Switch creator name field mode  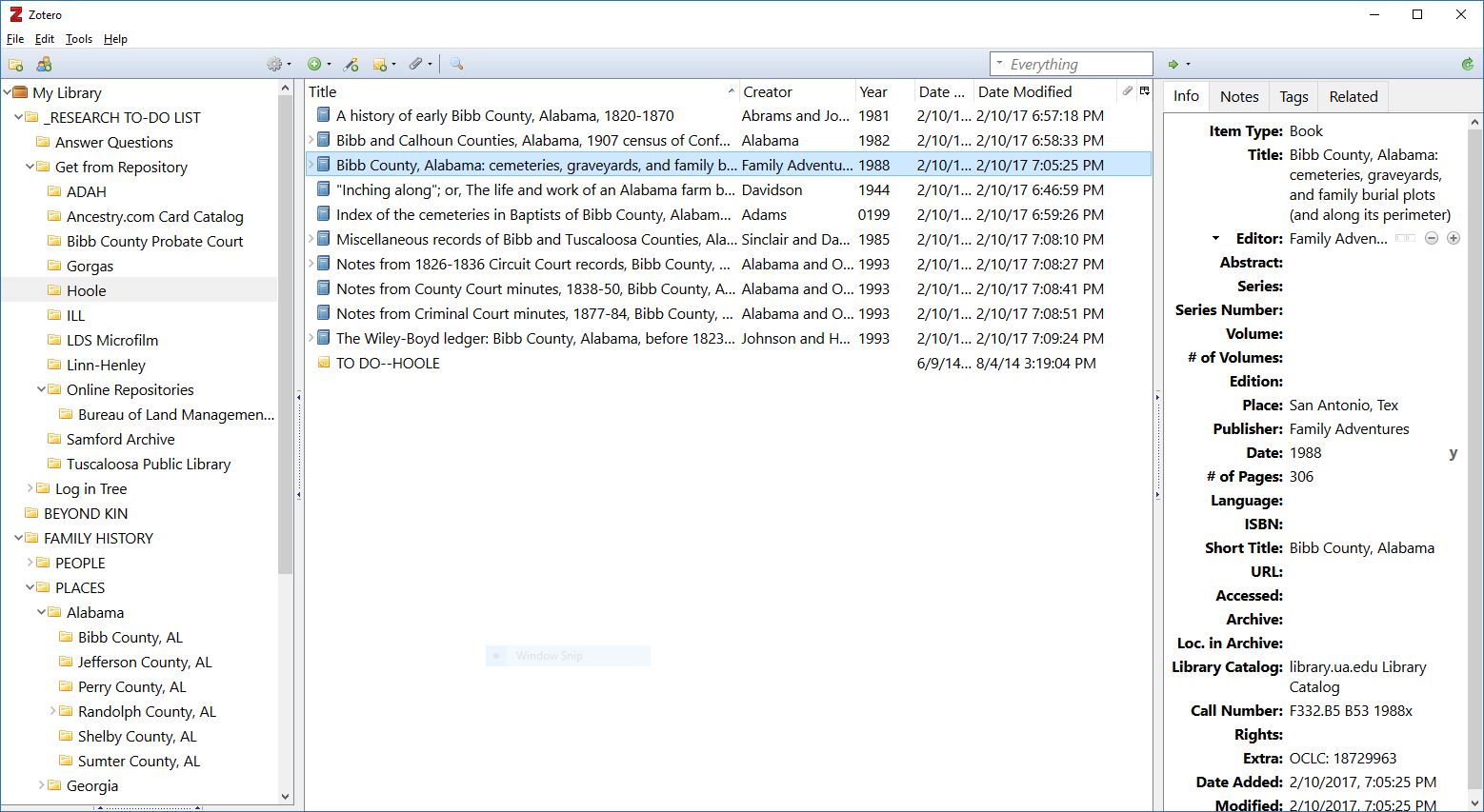point(1405,238)
